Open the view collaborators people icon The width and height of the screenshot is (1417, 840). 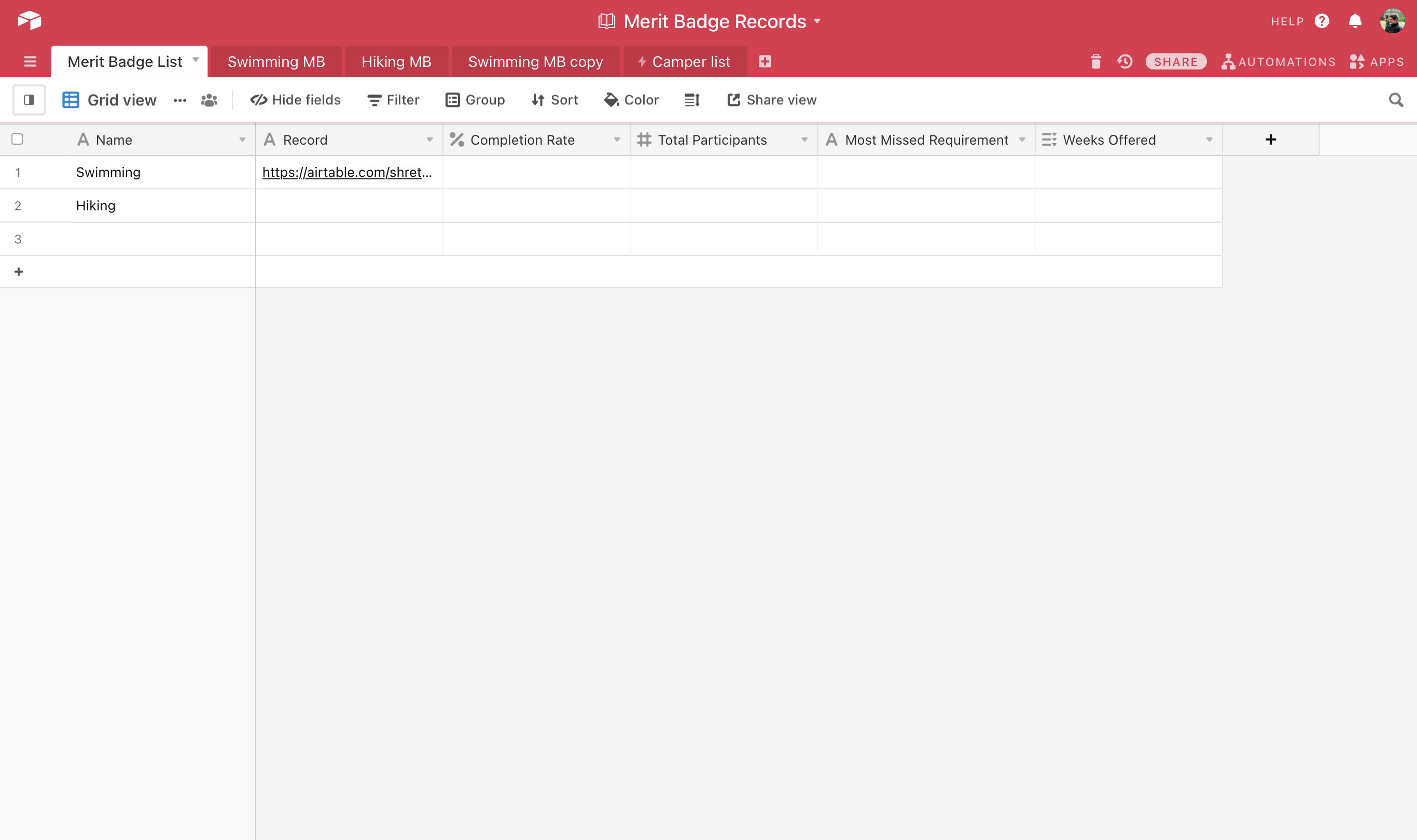coord(209,100)
